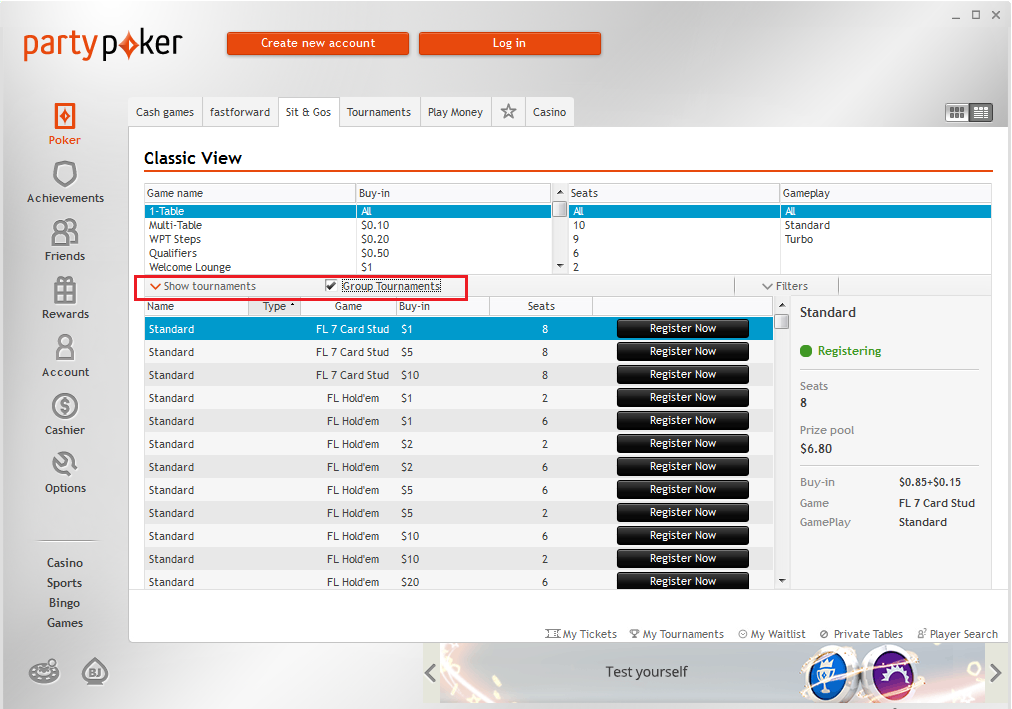Open Casino tab

coord(549,112)
